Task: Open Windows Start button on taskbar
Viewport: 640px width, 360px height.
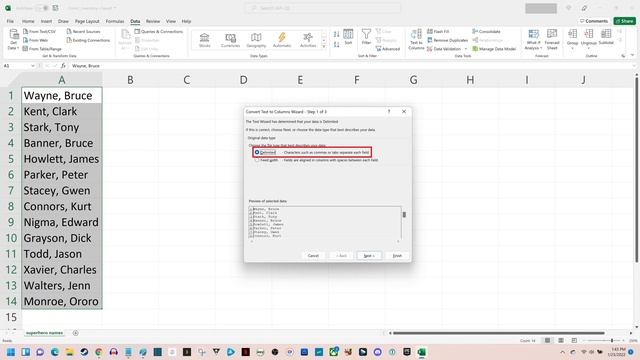Action: [x=11, y=352]
